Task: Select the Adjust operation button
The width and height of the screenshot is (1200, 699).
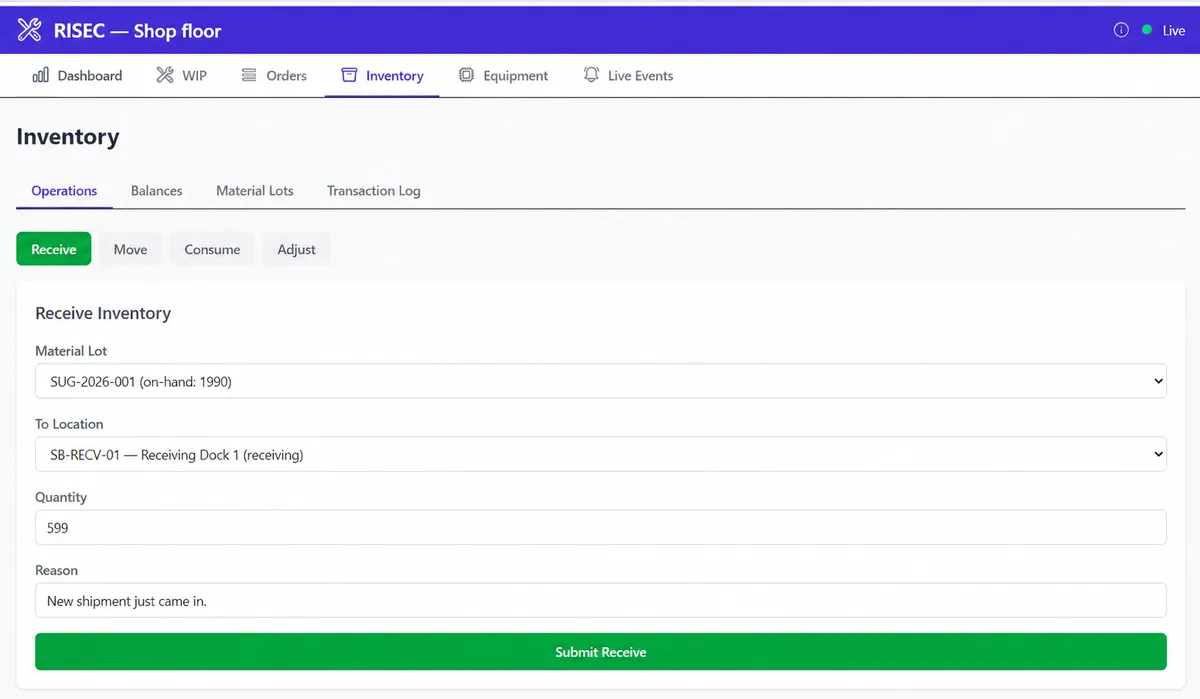Action: tap(296, 249)
